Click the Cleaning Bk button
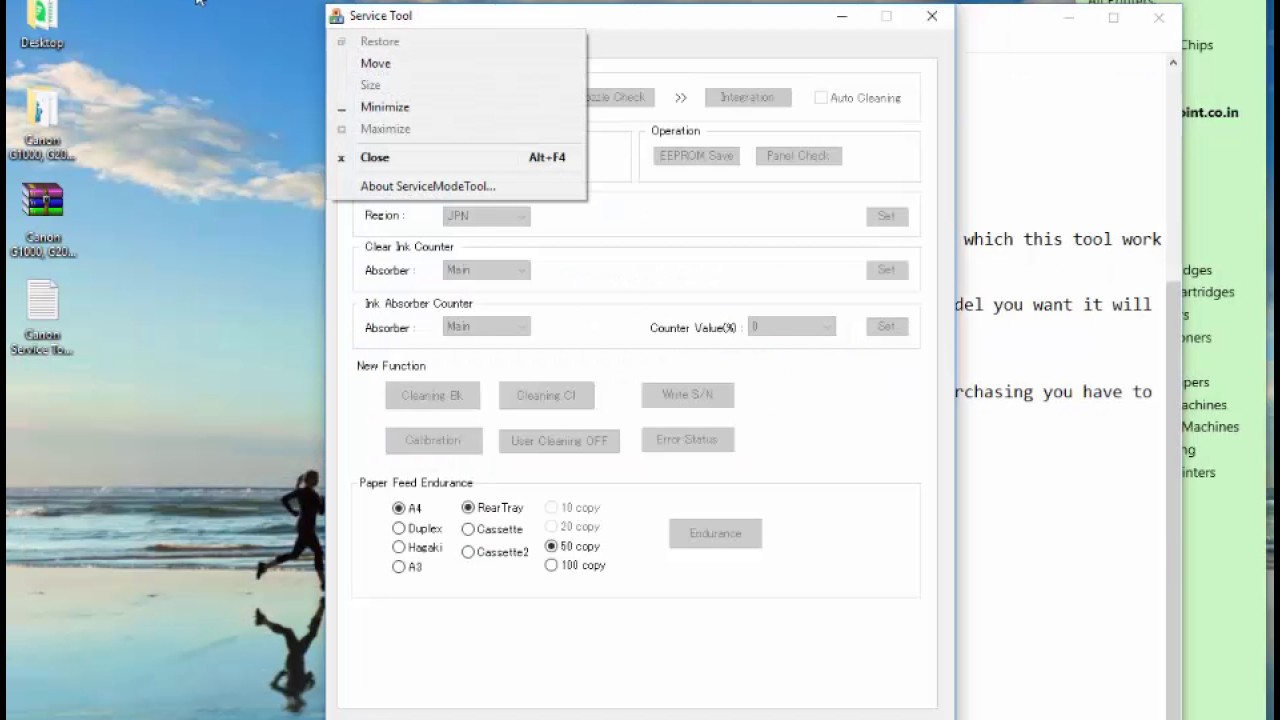This screenshot has height=720, width=1280. pos(432,395)
